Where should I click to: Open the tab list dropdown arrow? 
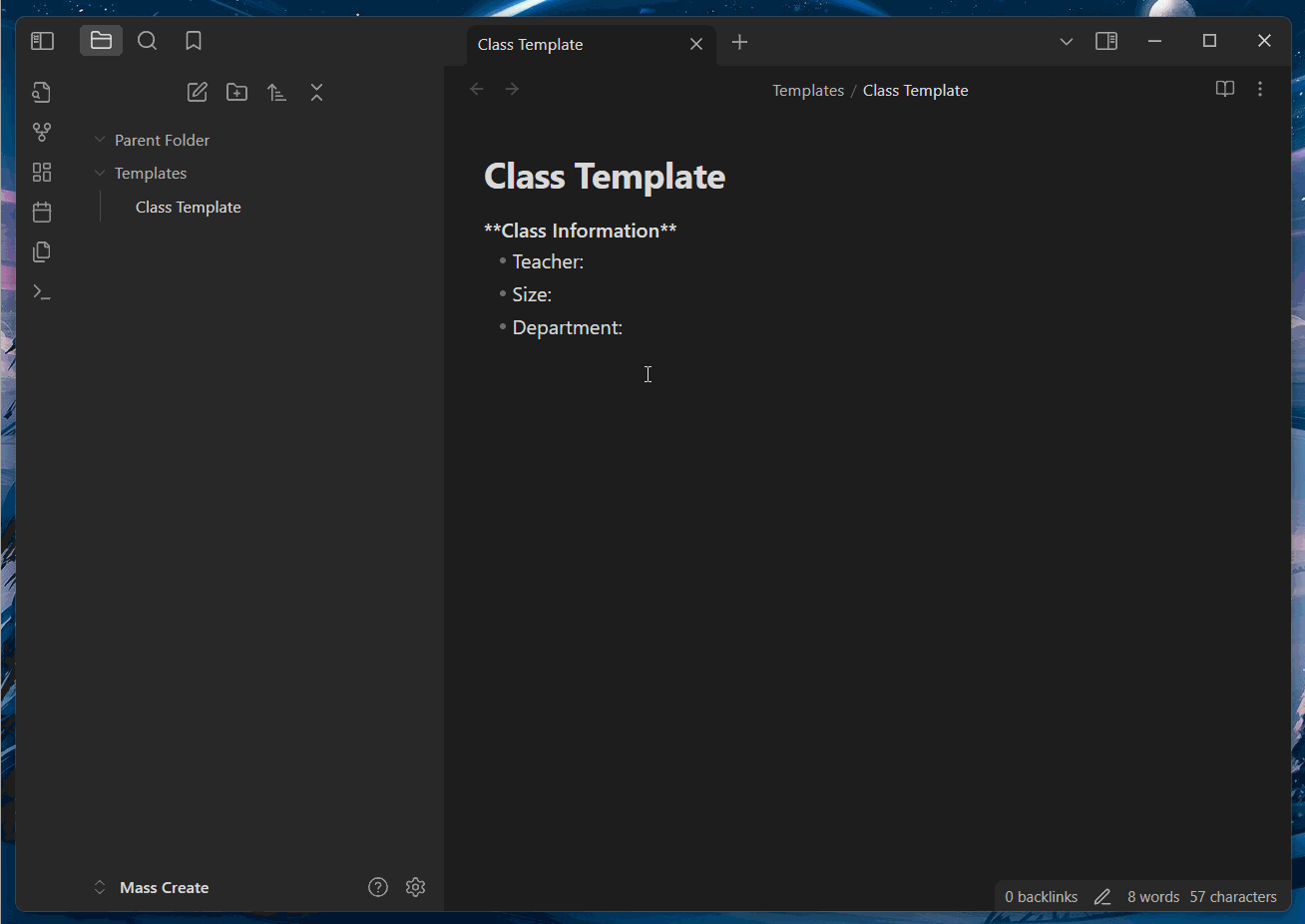coord(1067,42)
